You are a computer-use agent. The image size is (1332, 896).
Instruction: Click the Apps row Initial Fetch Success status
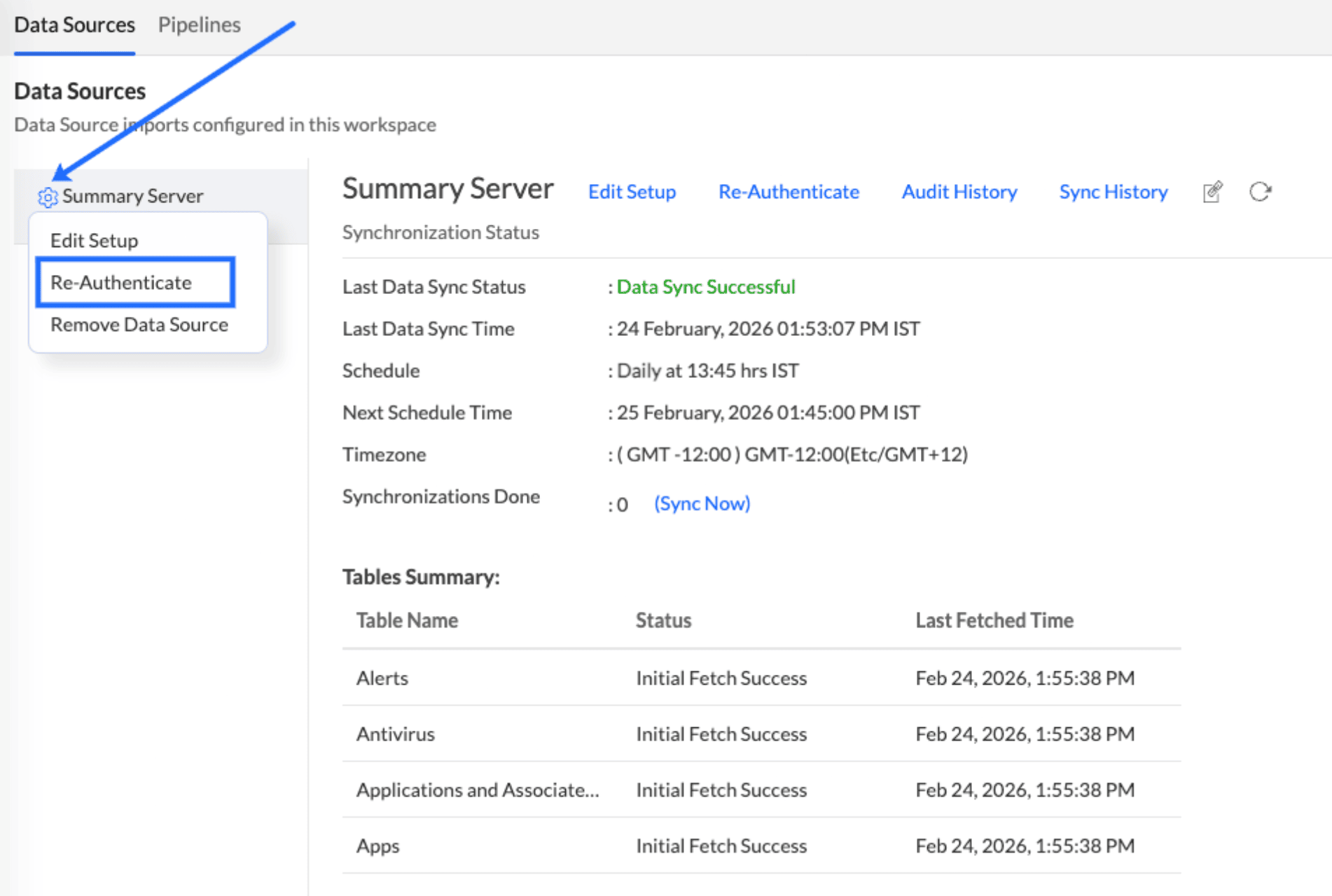tap(721, 846)
